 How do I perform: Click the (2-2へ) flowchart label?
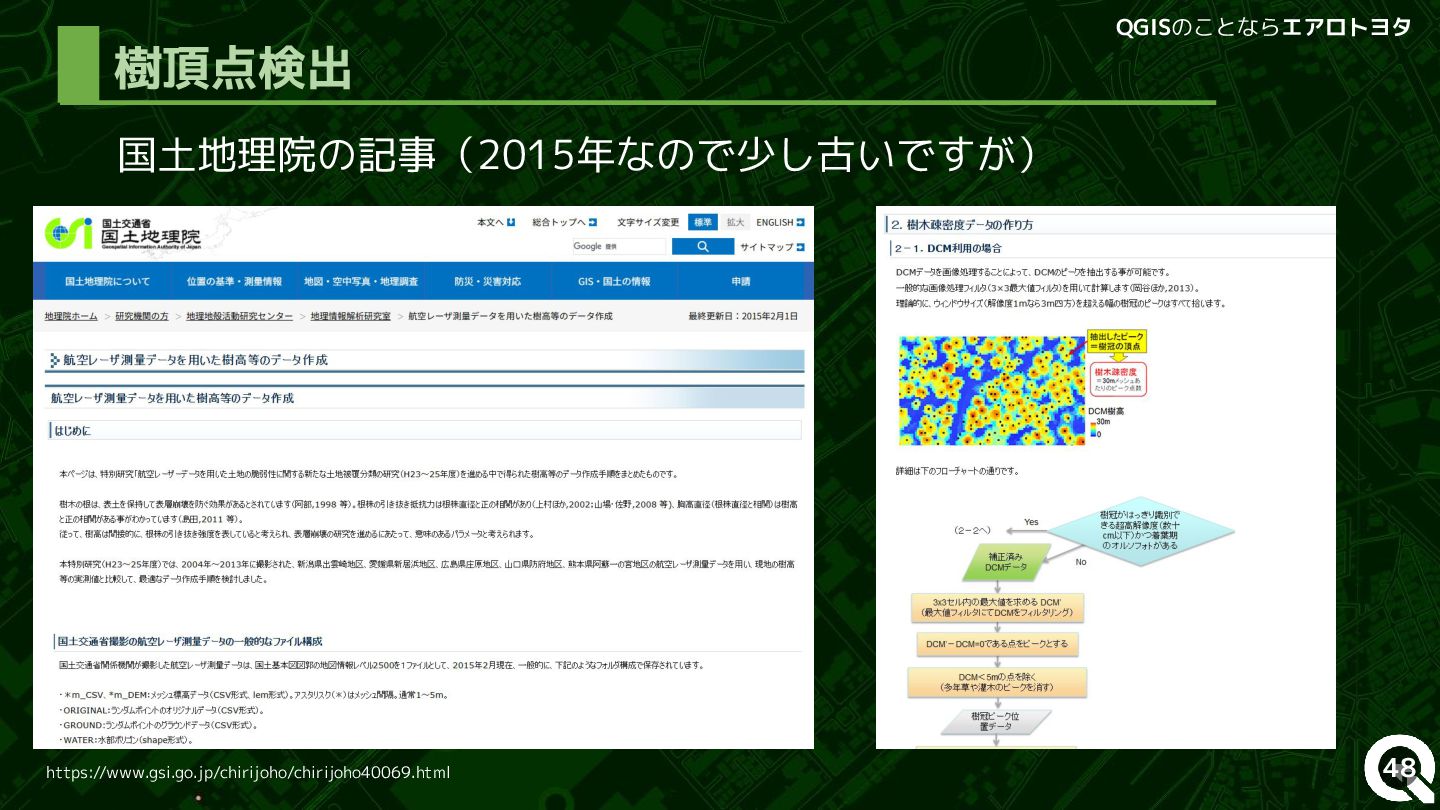click(x=973, y=529)
